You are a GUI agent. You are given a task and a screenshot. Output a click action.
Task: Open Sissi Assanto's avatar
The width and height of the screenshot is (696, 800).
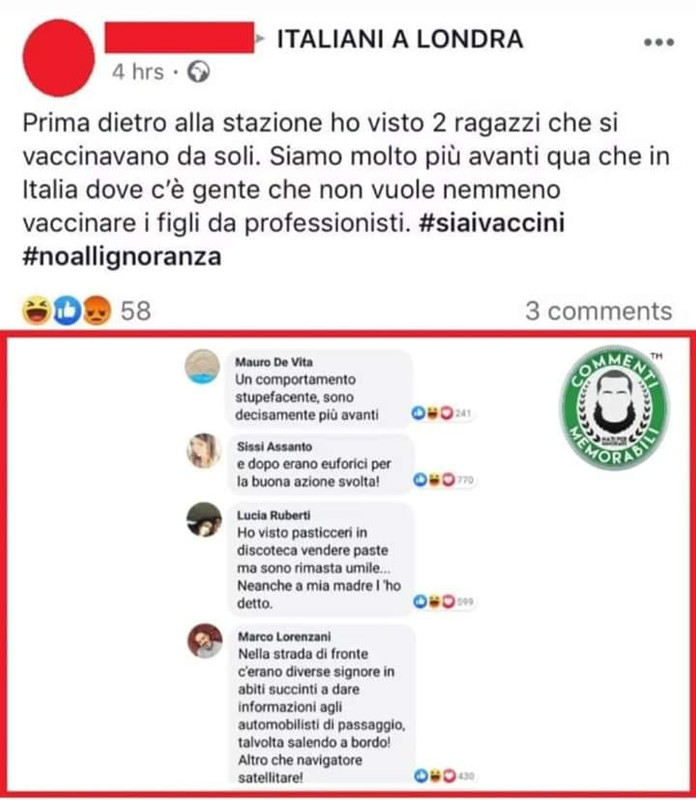pos(204,451)
